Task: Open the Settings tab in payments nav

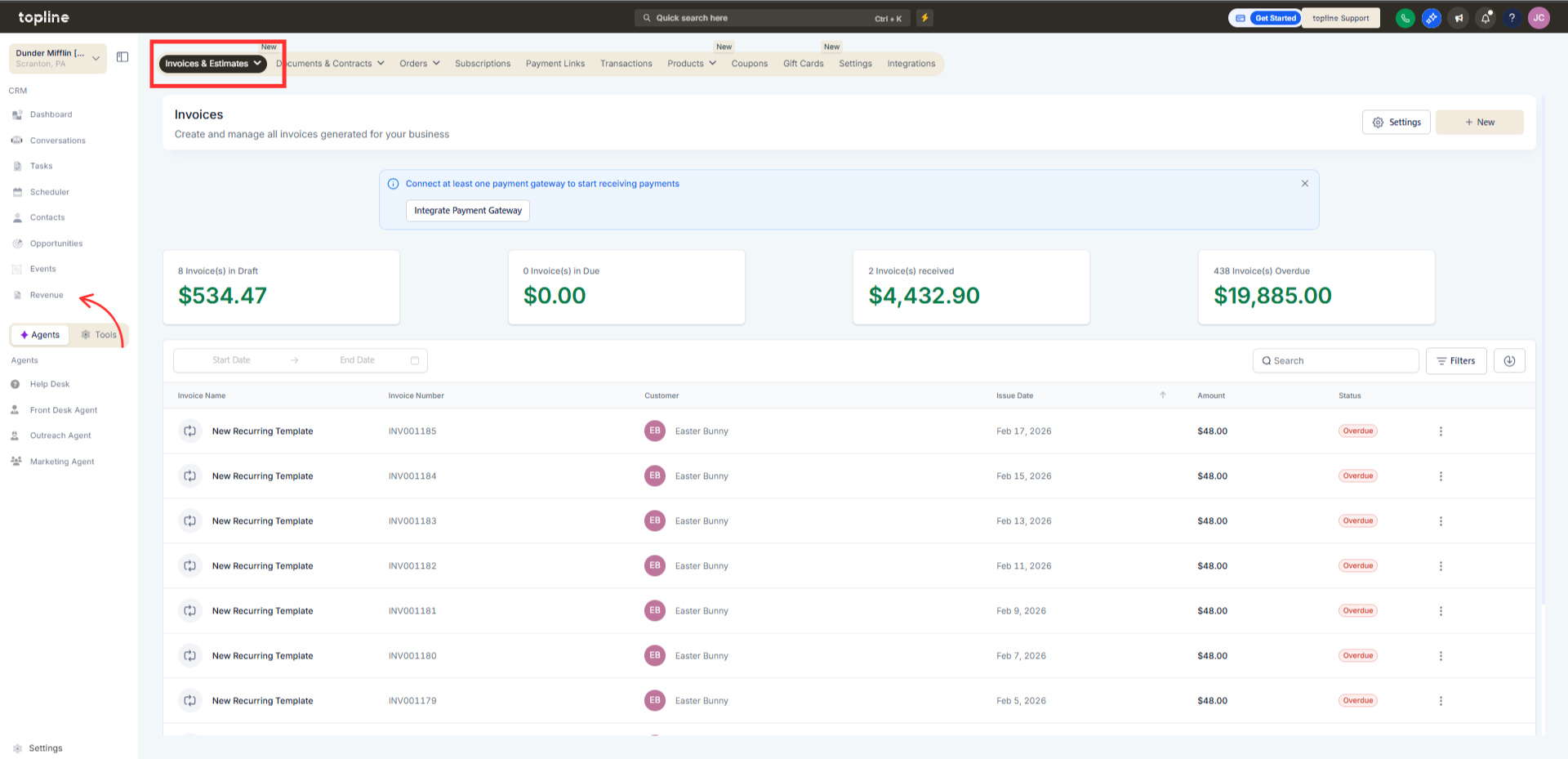Action: coord(855,64)
